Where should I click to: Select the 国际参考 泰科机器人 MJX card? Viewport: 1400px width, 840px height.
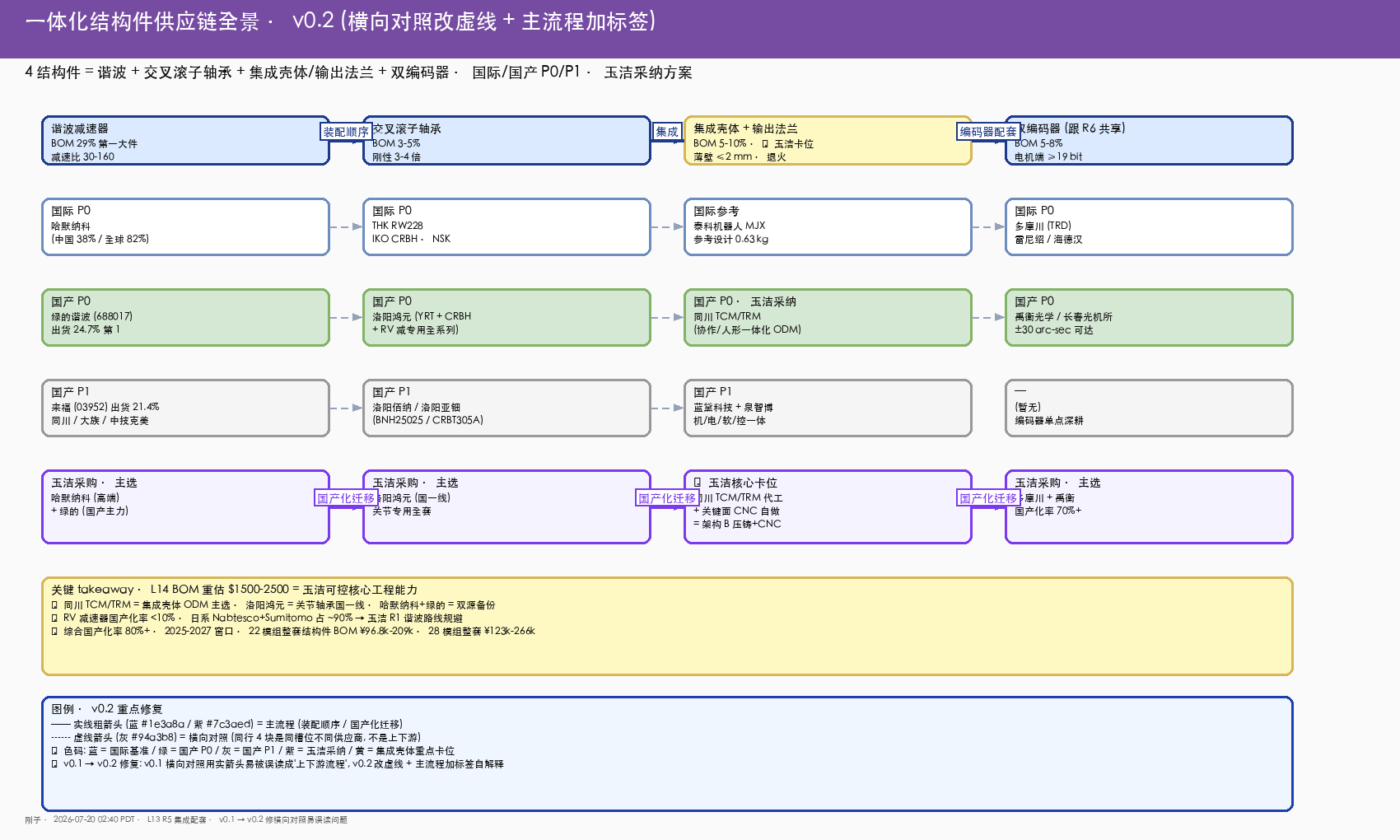(x=828, y=226)
